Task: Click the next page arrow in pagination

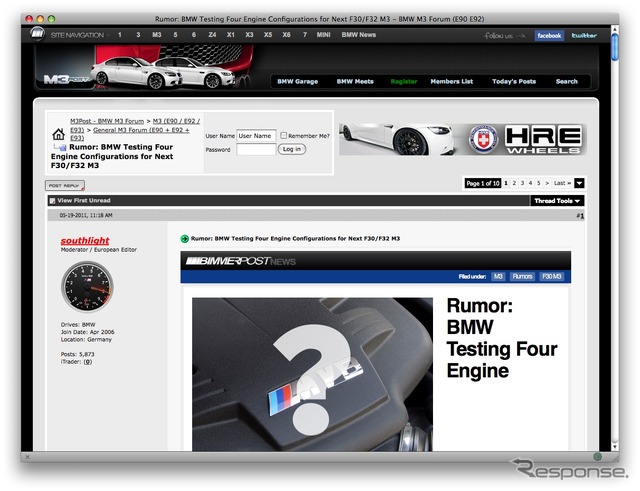Action: 547,183
